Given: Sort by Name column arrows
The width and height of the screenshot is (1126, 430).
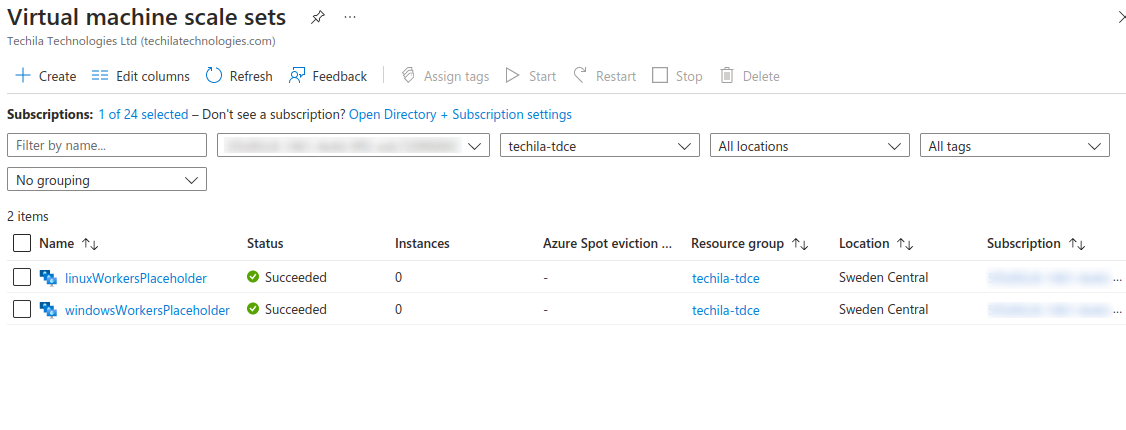Looking at the screenshot, I should pos(90,244).
